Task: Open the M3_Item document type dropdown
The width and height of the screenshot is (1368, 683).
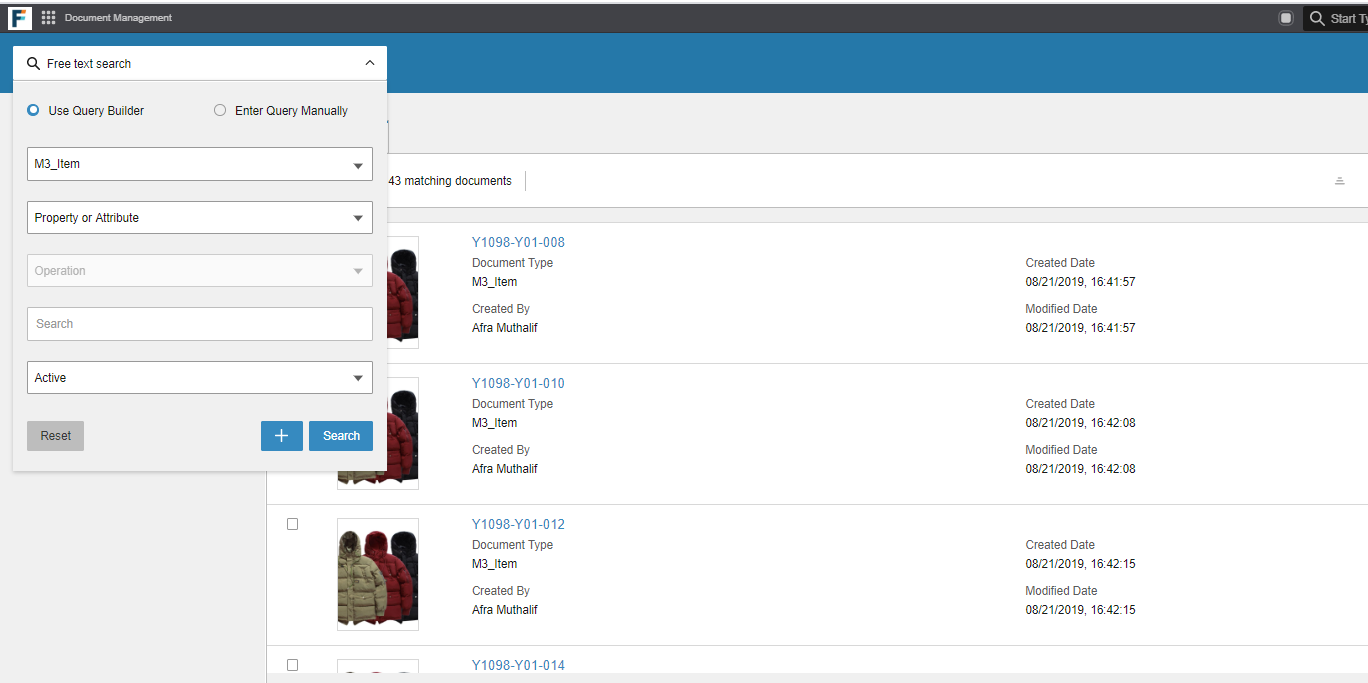Action: coord(199,164)
